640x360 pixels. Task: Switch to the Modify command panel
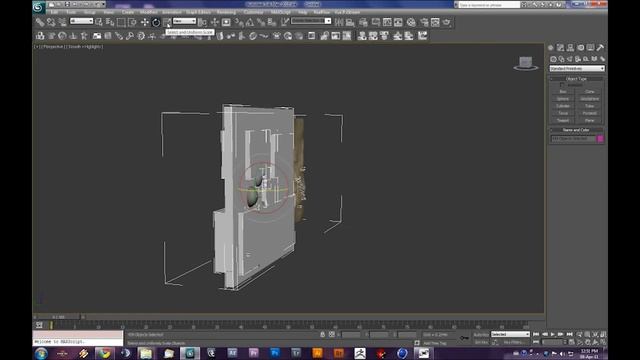560,48
